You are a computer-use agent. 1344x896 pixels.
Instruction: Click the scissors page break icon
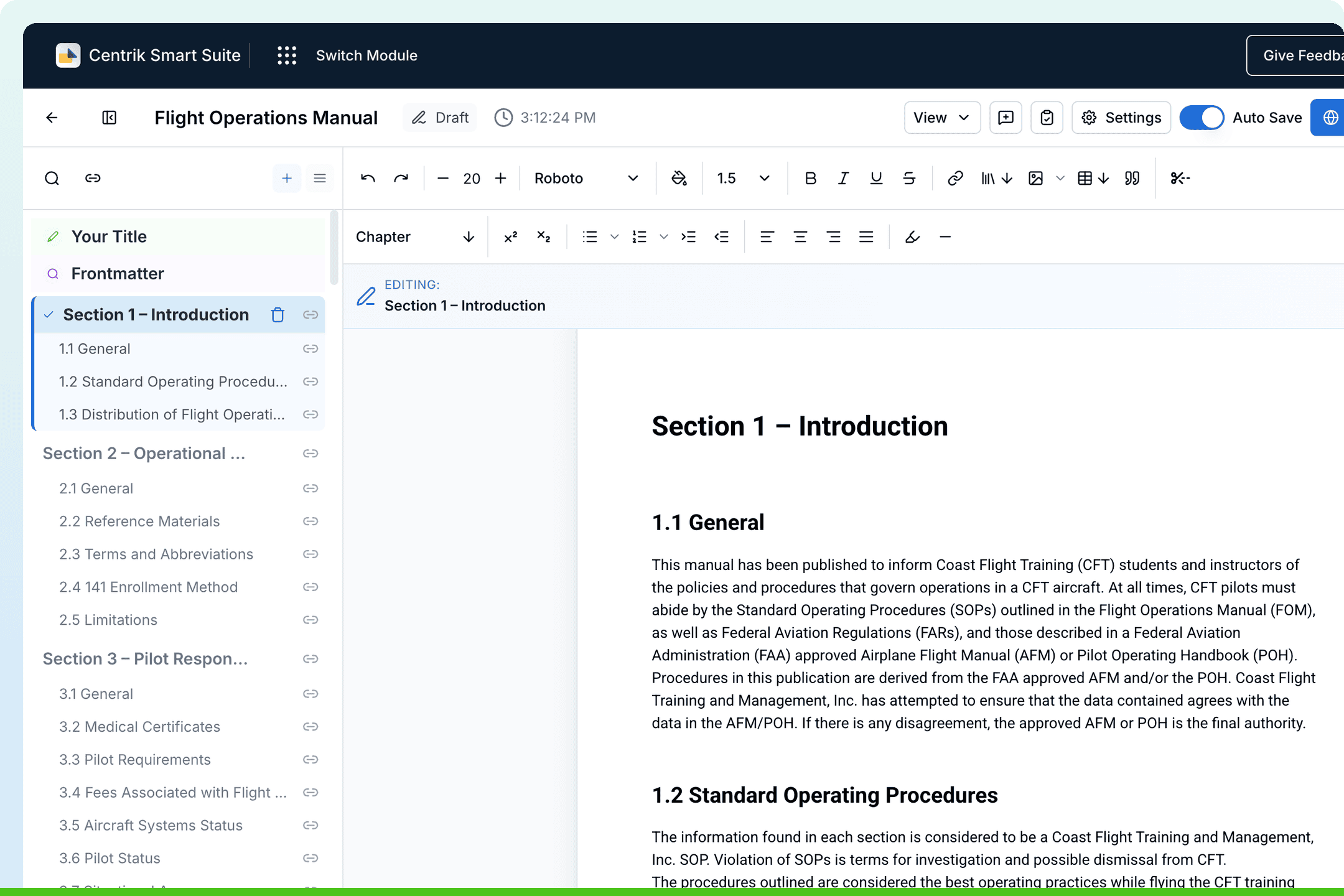(x=1180, y=179)
